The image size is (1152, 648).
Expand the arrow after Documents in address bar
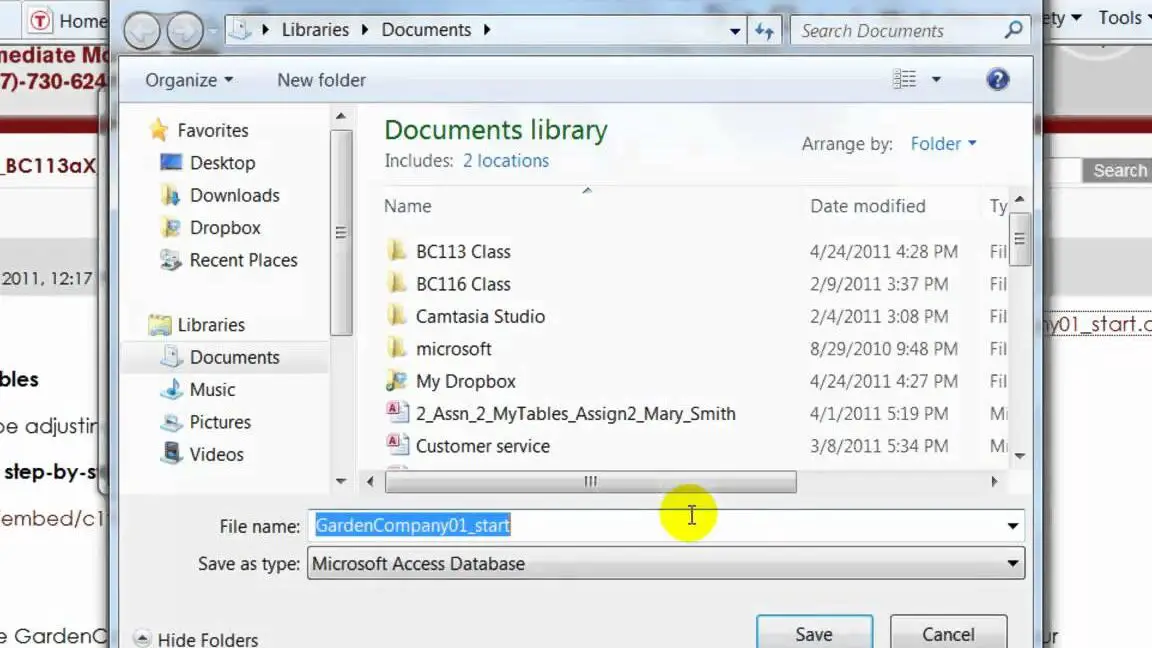pyautogui.click(x=487, y=29)
